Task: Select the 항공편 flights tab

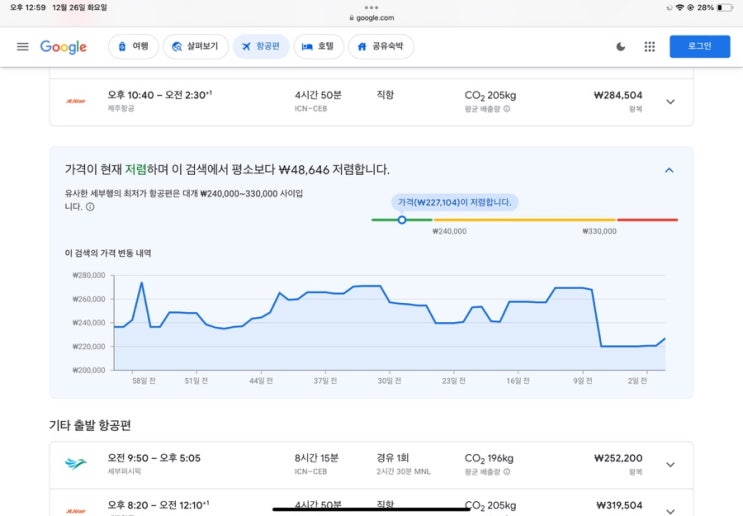Action: (x=261, y=46)
